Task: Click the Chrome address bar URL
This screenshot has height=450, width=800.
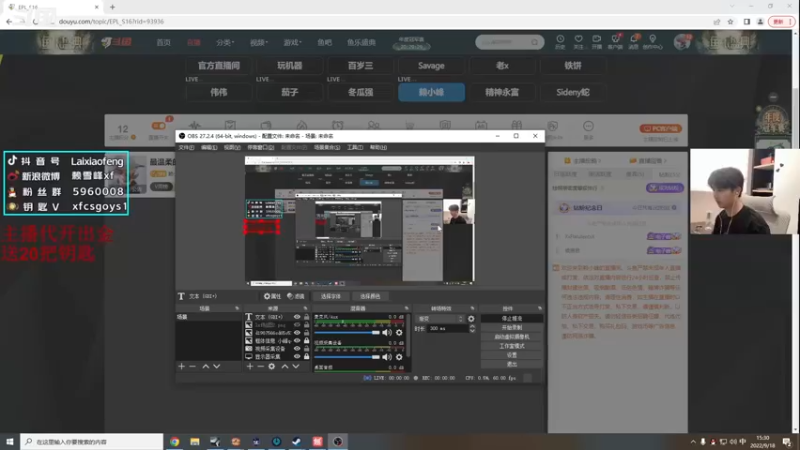Action: 111,21
